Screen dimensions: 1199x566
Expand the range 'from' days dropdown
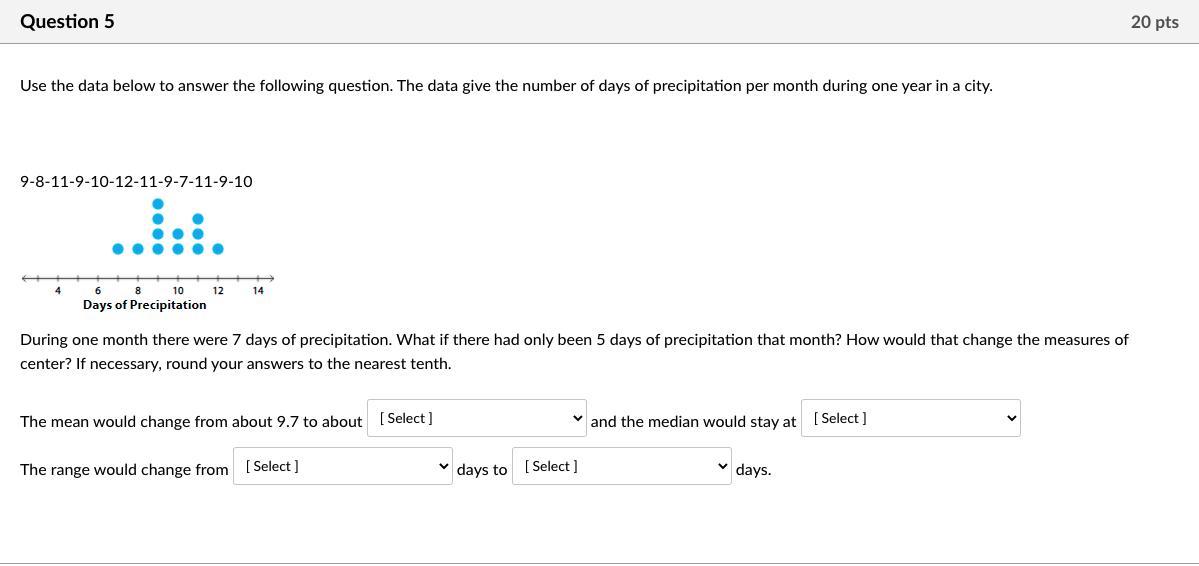[x=342, y=466]
